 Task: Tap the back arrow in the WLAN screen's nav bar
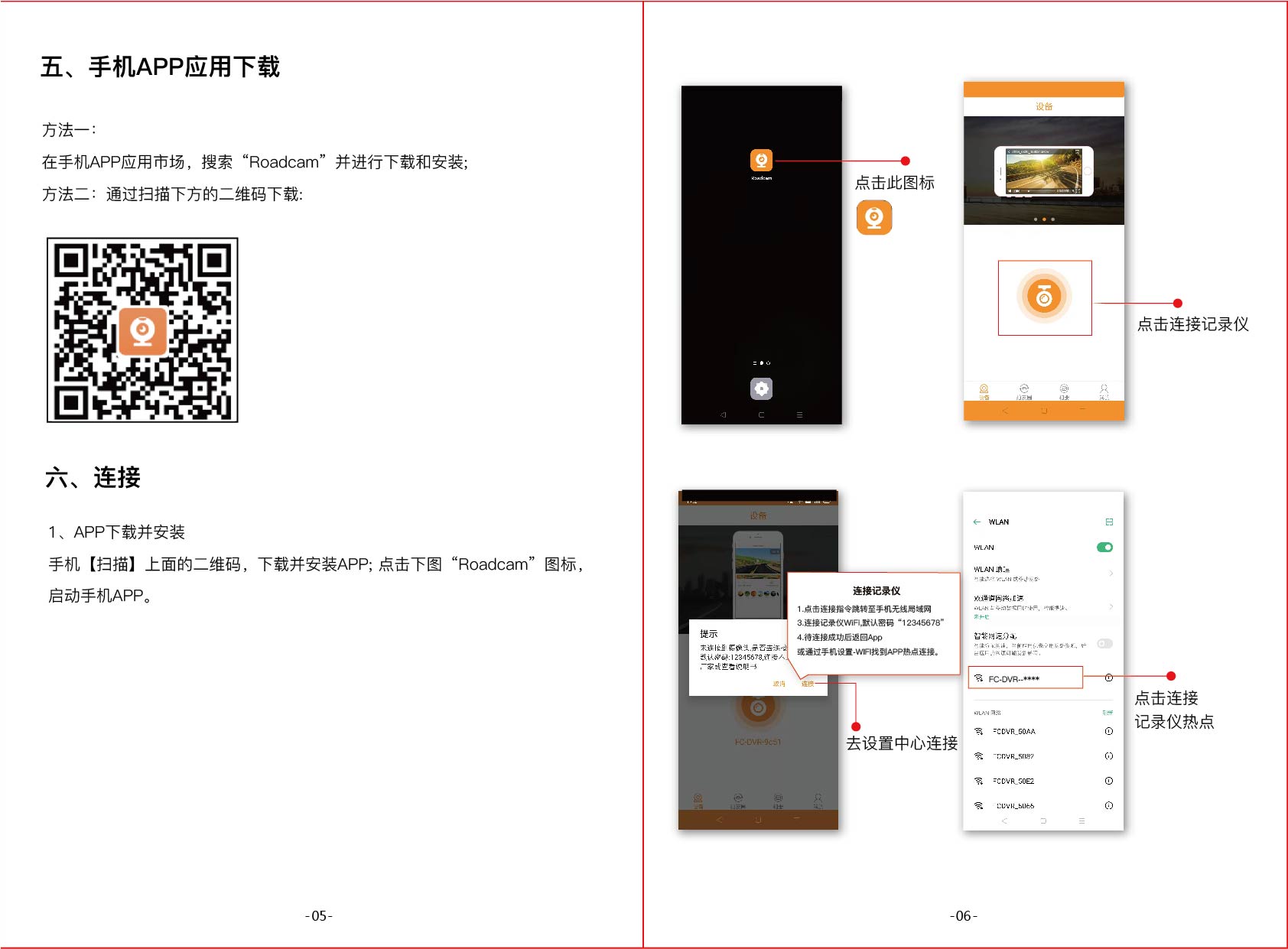(x=1004, y=821)
